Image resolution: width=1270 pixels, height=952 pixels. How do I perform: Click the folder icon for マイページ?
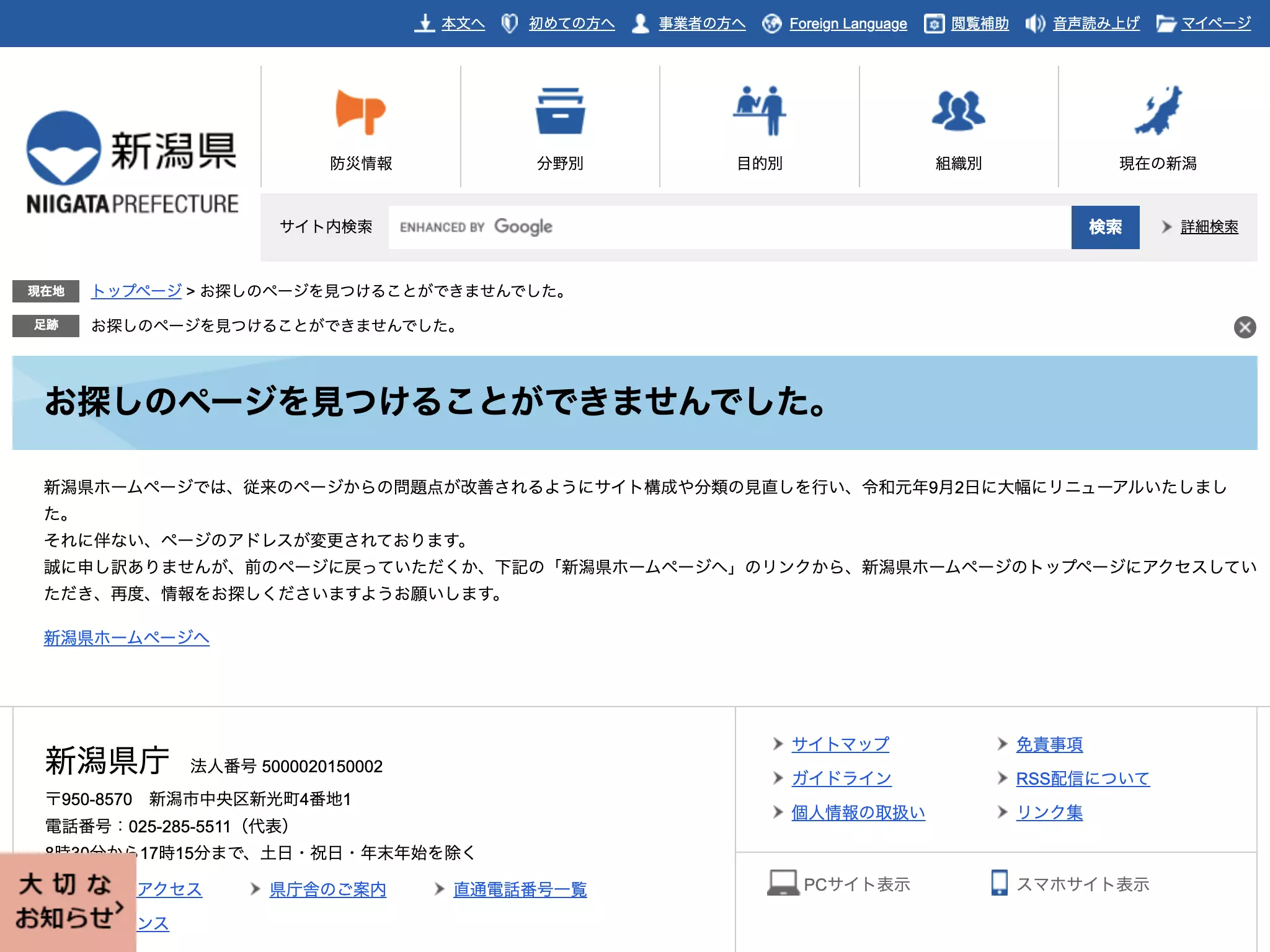(1166, 24)
